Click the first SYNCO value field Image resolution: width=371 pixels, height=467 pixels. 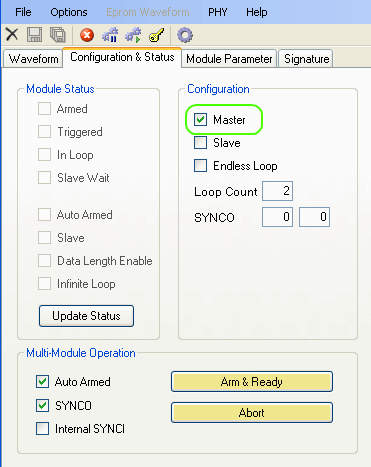(277, 217)
